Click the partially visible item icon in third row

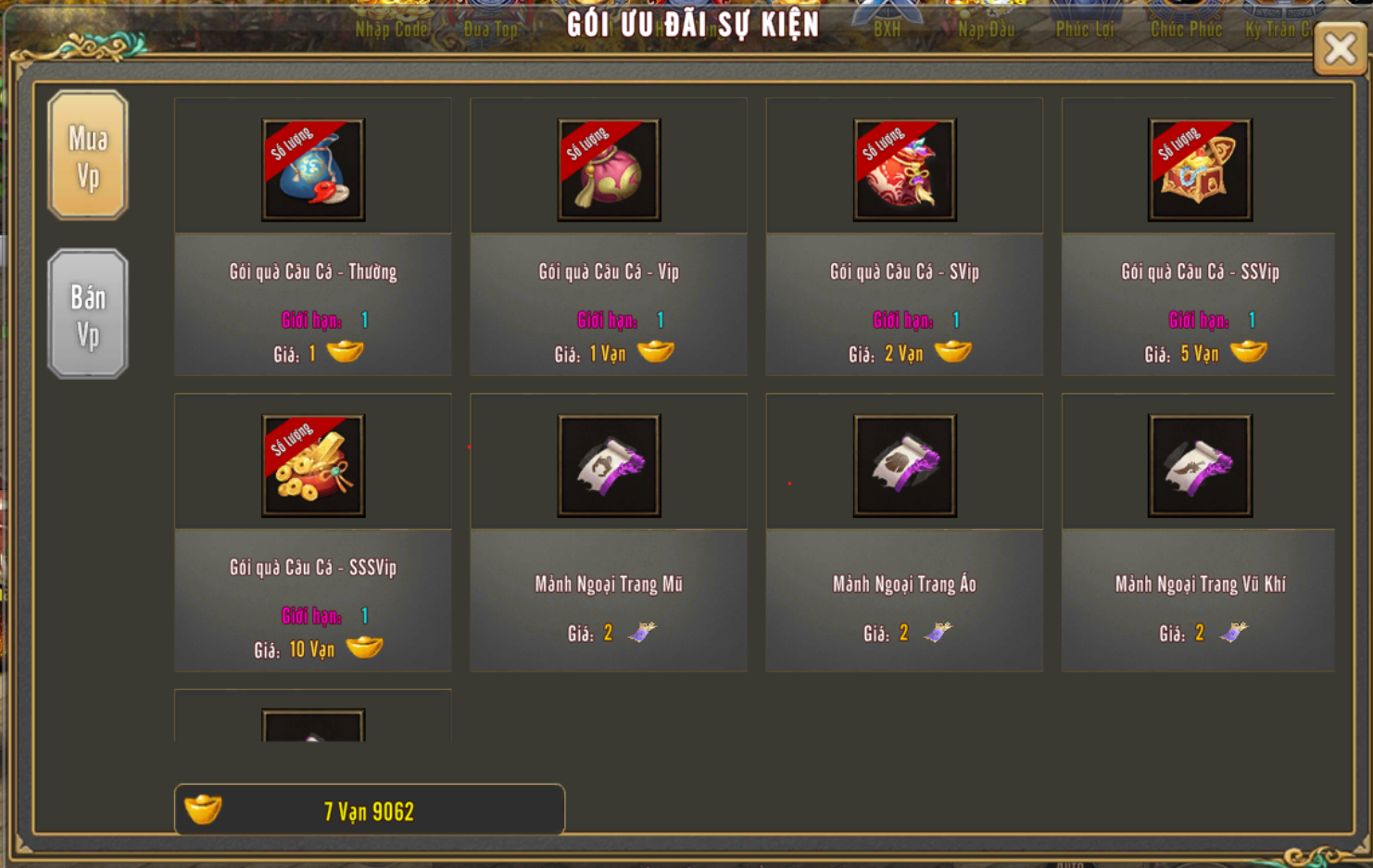[313, 725]
